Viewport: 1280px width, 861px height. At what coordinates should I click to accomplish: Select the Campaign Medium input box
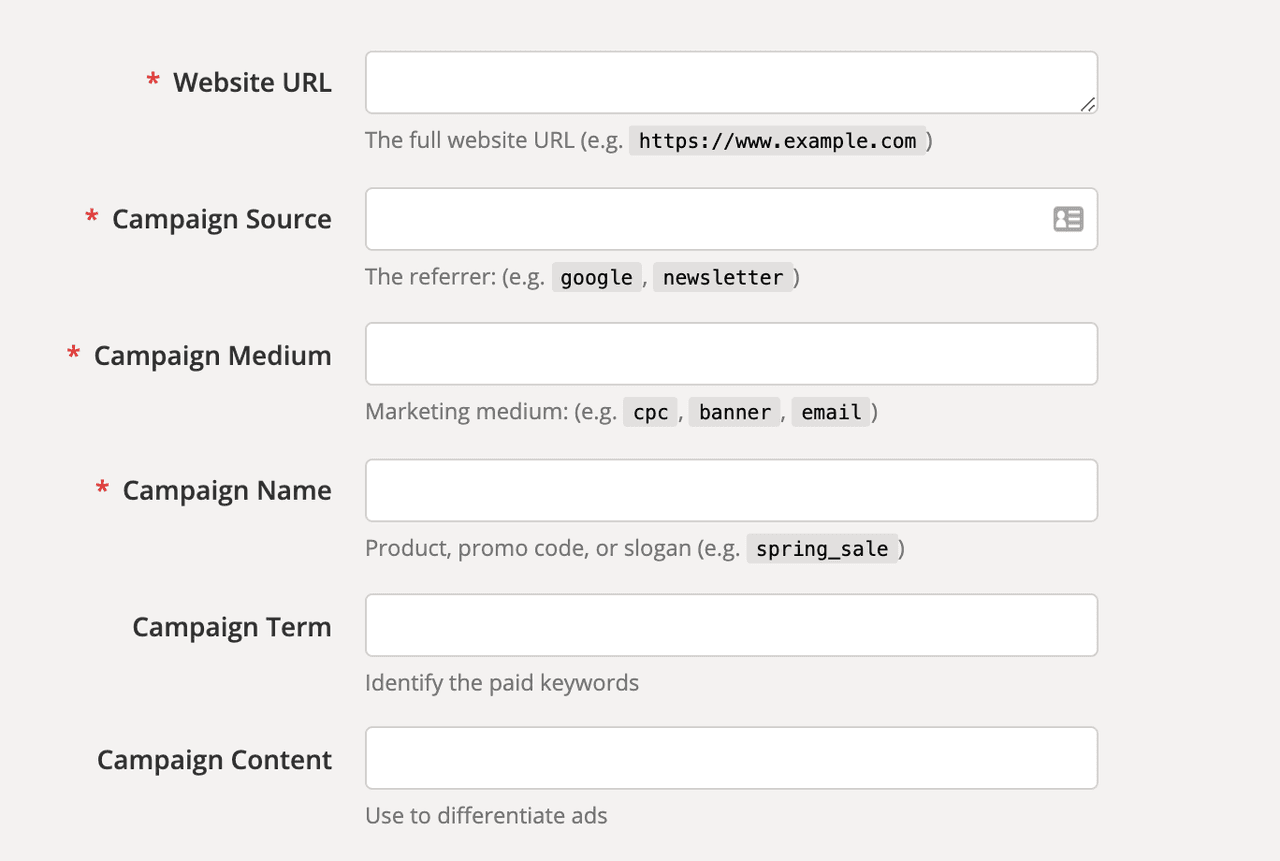(x=730, y=354)
